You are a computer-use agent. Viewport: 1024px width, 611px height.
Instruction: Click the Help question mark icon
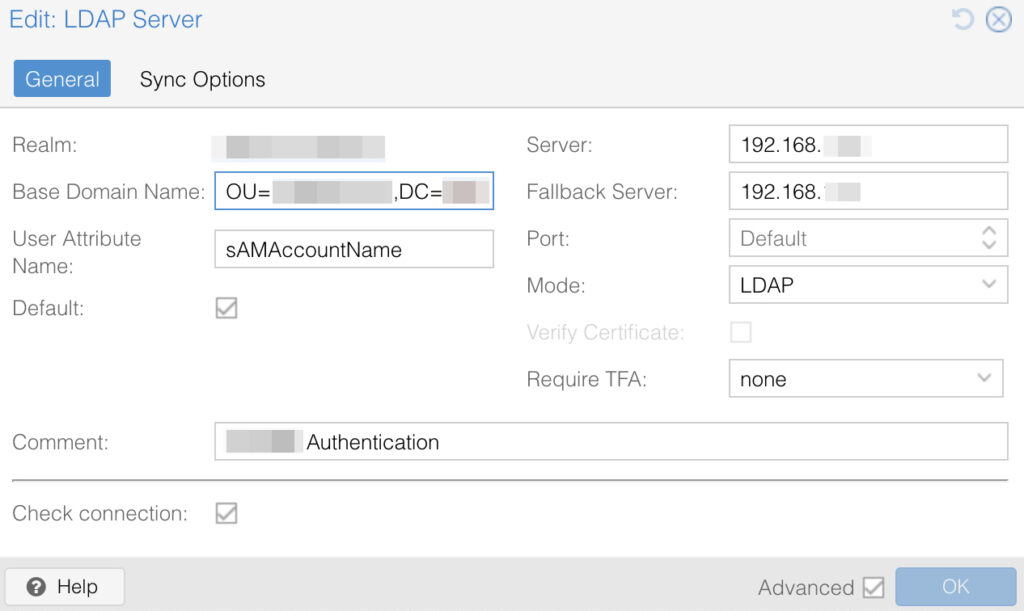tap(37, 587)
